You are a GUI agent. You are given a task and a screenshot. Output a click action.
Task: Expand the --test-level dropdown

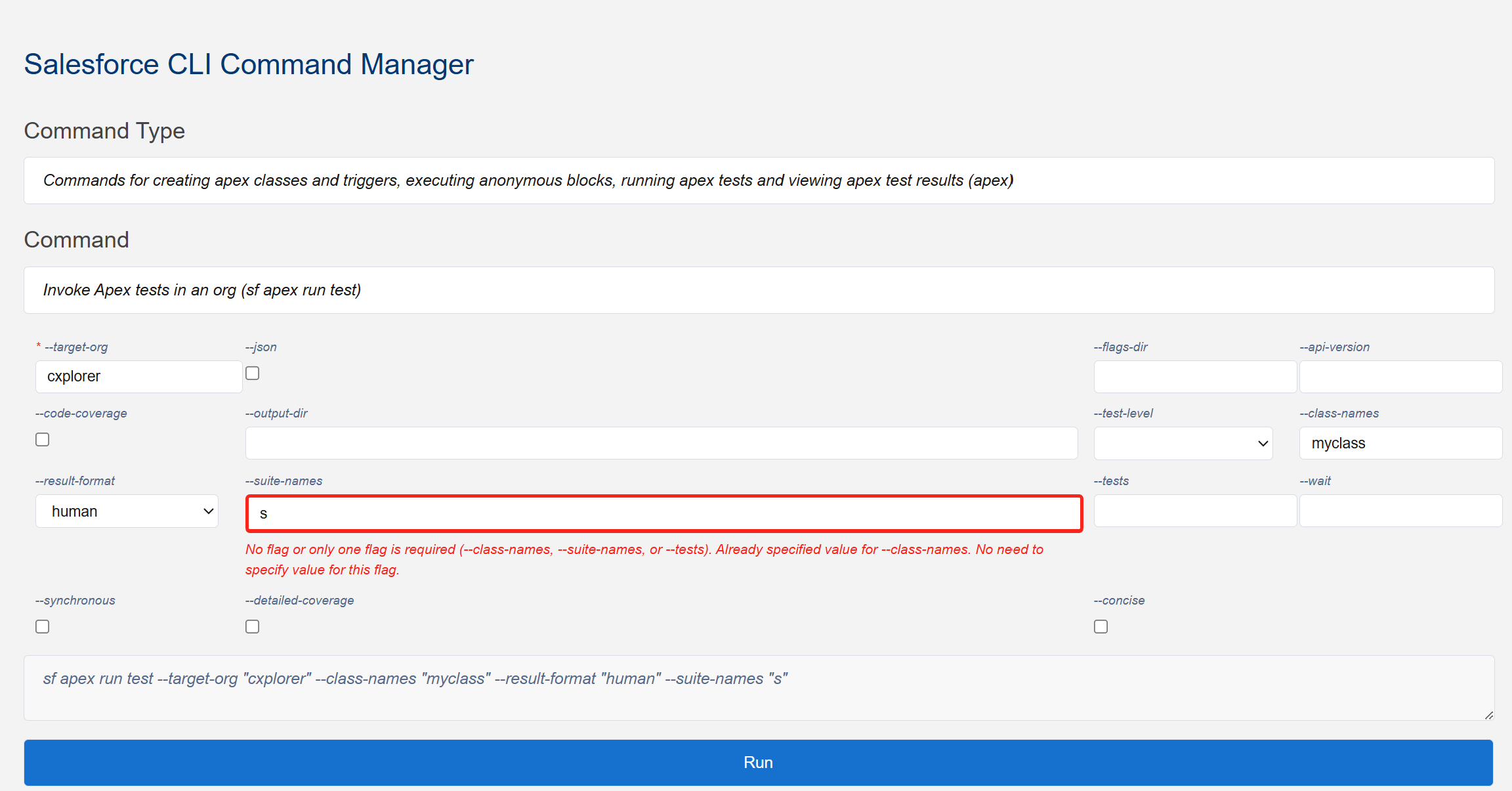pos(1183,444)
